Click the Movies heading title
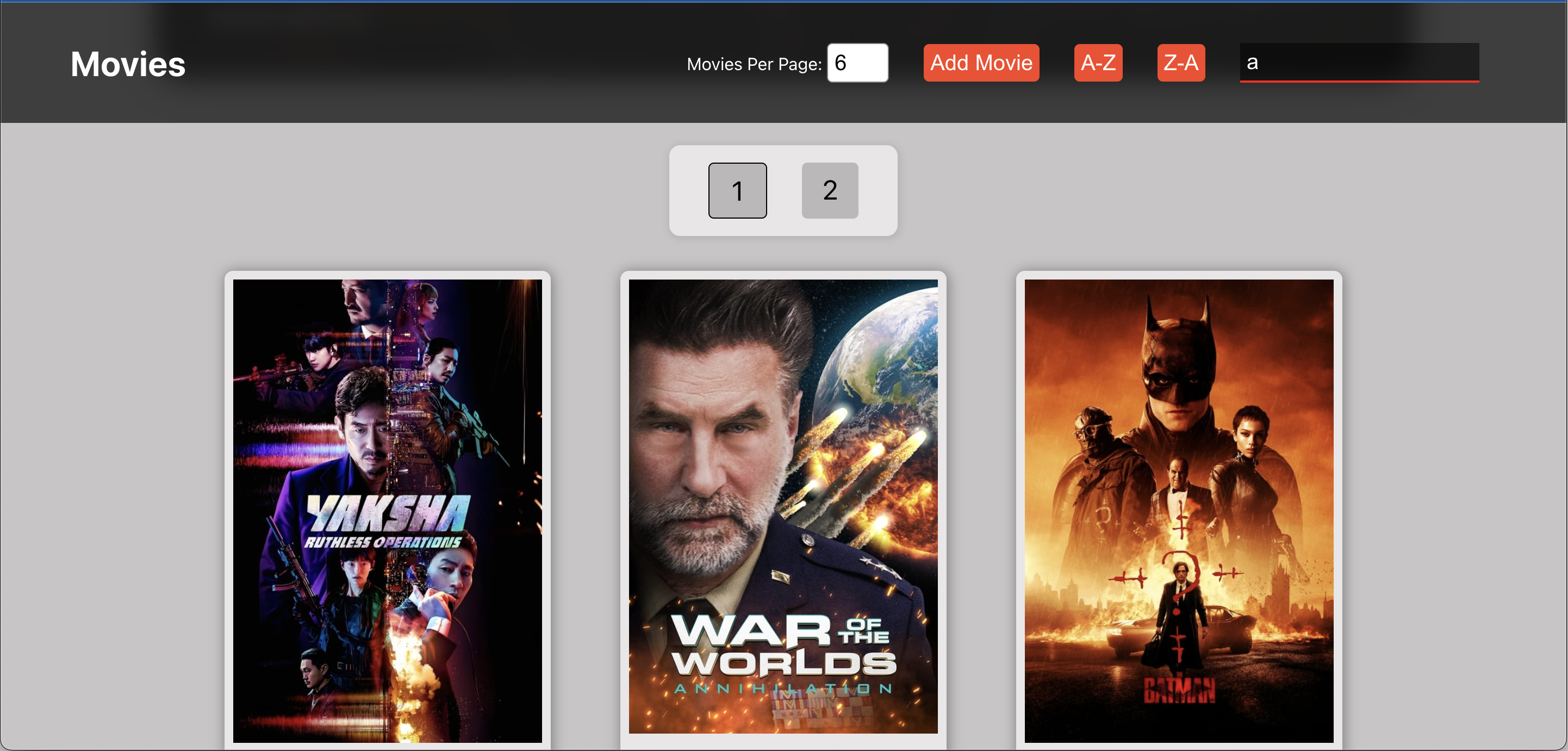 (128, 64)
